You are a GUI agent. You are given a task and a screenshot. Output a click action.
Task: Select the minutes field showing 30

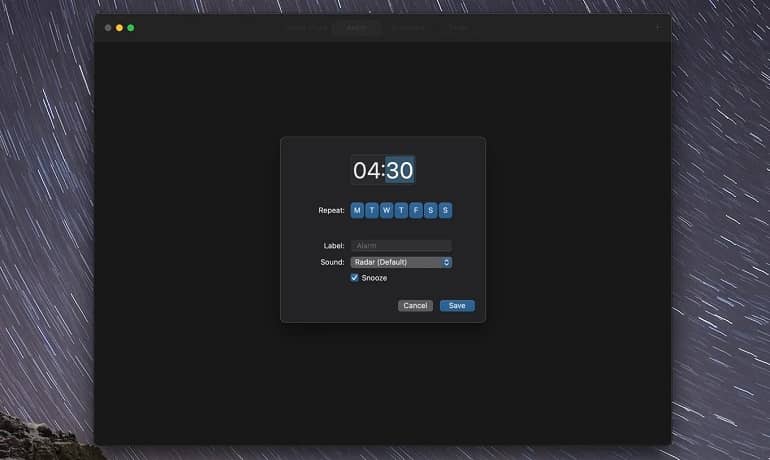tap(400, 171)
